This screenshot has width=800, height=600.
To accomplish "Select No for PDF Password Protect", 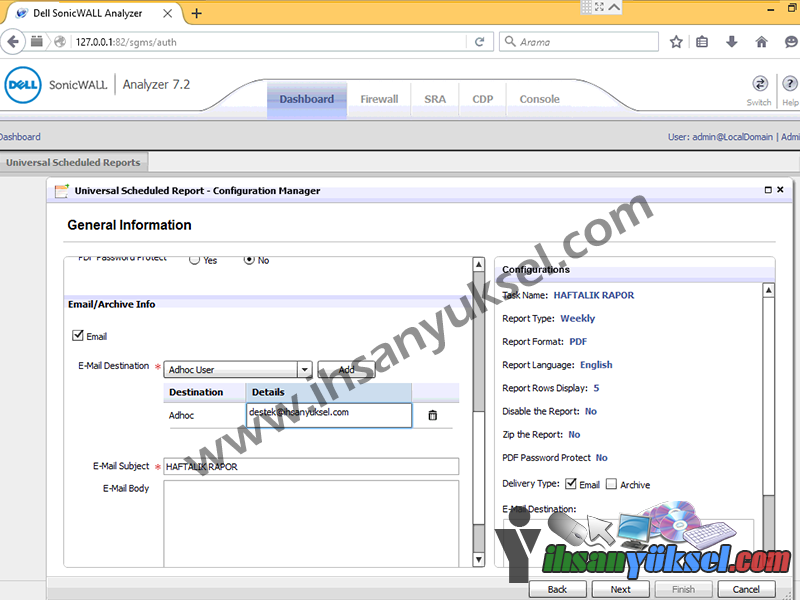I will pyautogui.click(x=249, y=260).
